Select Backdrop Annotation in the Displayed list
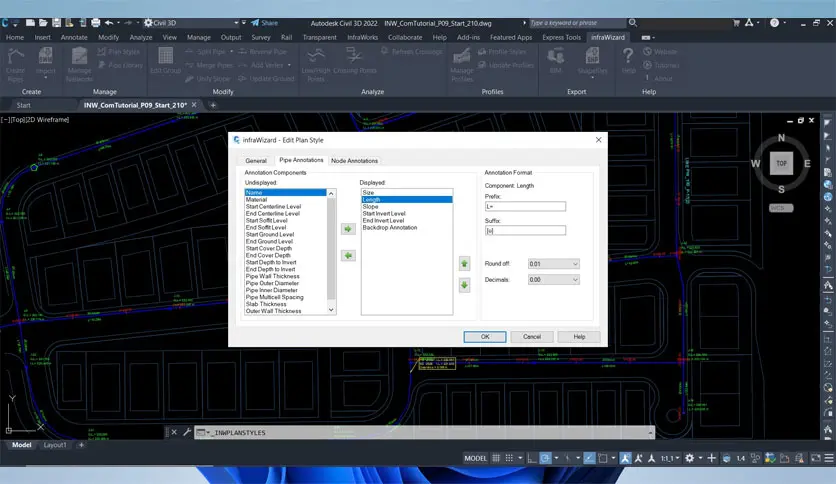836x484 pixels. [x=407, y=227]
